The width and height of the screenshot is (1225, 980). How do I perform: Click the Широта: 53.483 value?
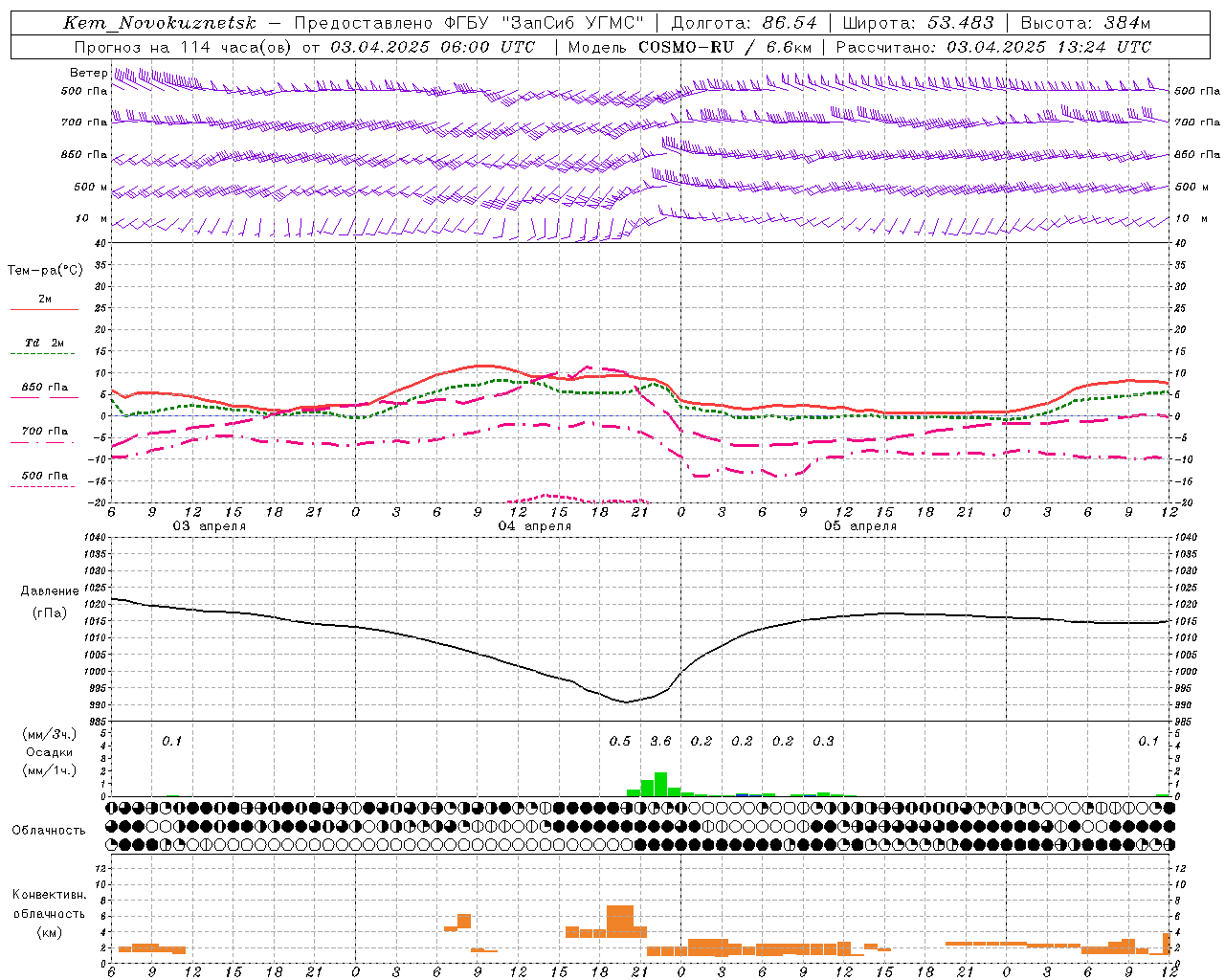pos(919,23)
